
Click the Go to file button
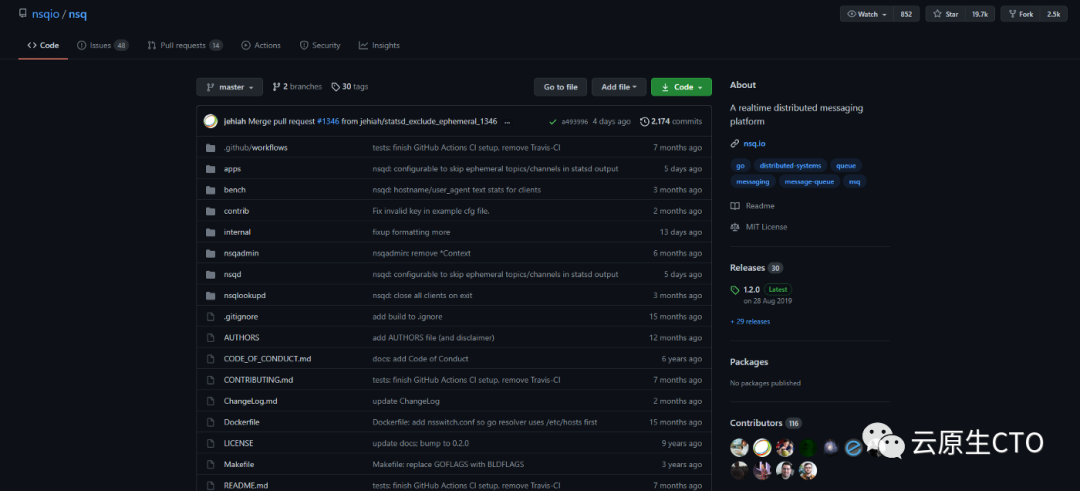click(x=561, y=87)
